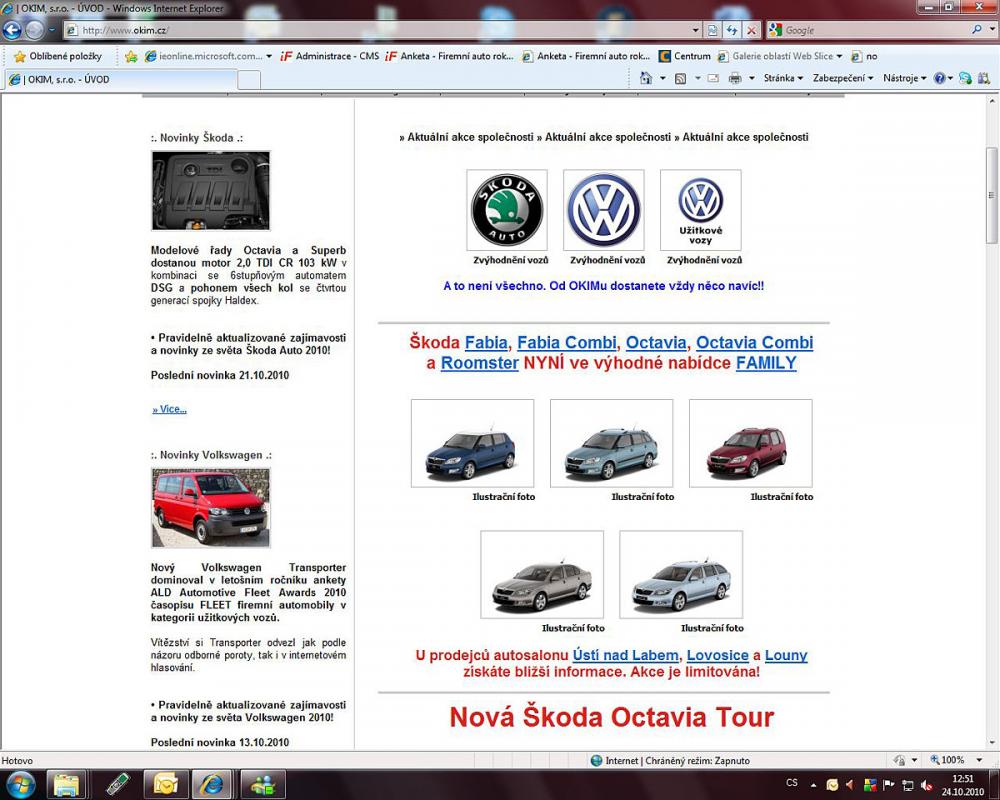Run the search with the magnifier icon

pyautogui.click(x=976, y=29)
